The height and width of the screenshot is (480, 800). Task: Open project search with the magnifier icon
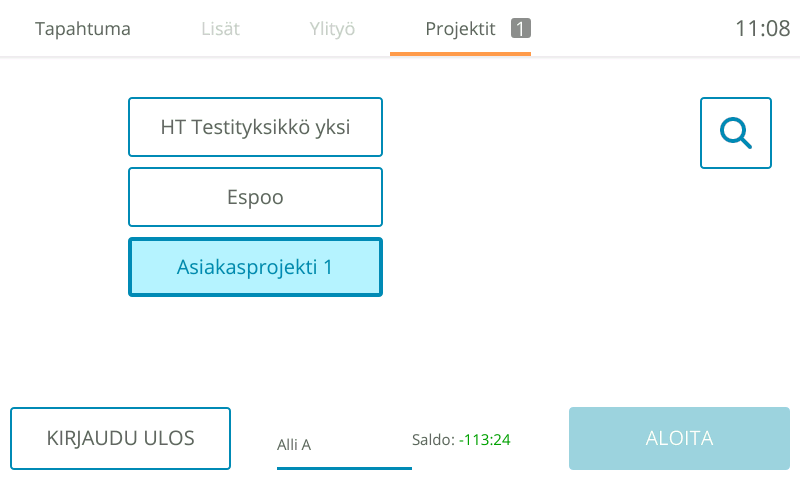tap(736, 133)
